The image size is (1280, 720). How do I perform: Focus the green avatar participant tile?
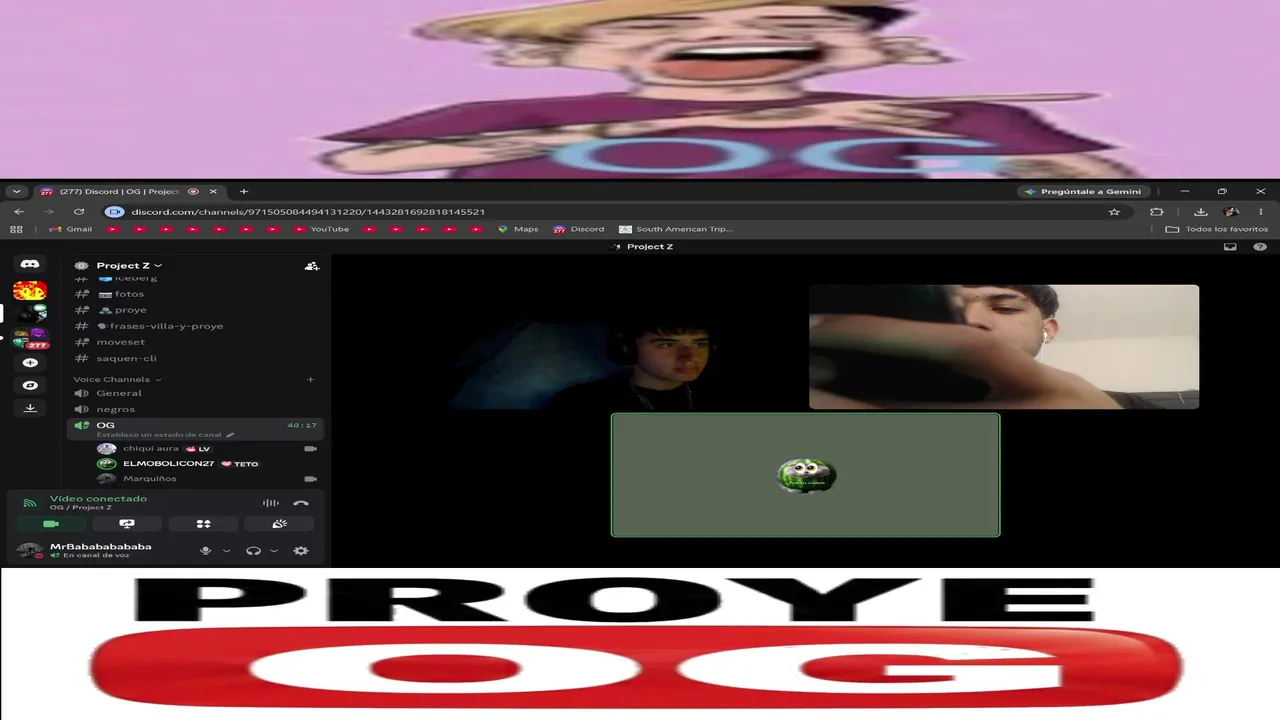pos(805,475)
